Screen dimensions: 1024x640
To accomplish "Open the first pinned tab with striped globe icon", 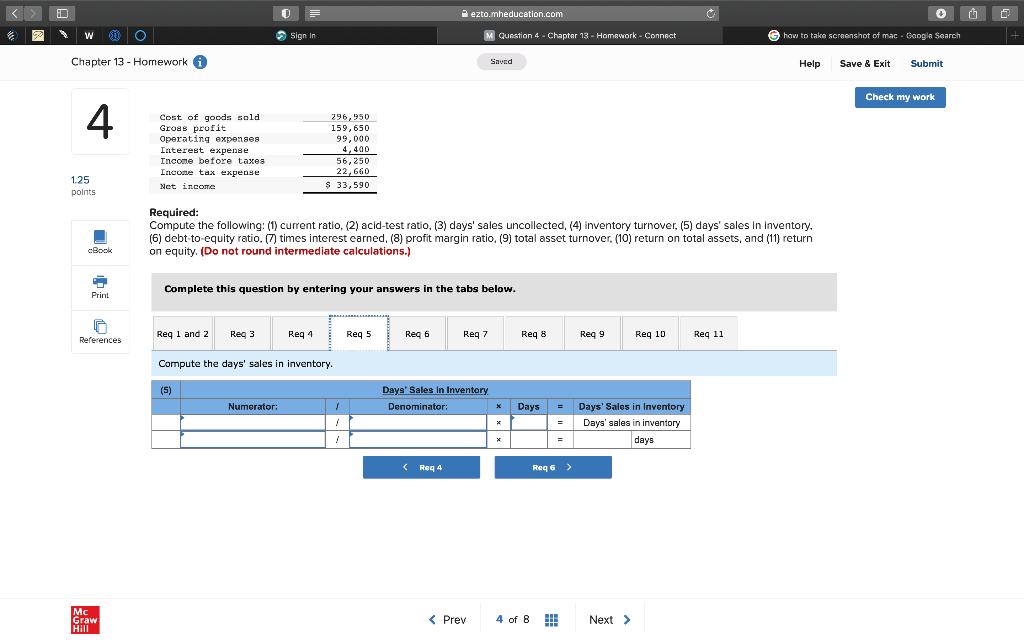I will [x=12, y=35].
